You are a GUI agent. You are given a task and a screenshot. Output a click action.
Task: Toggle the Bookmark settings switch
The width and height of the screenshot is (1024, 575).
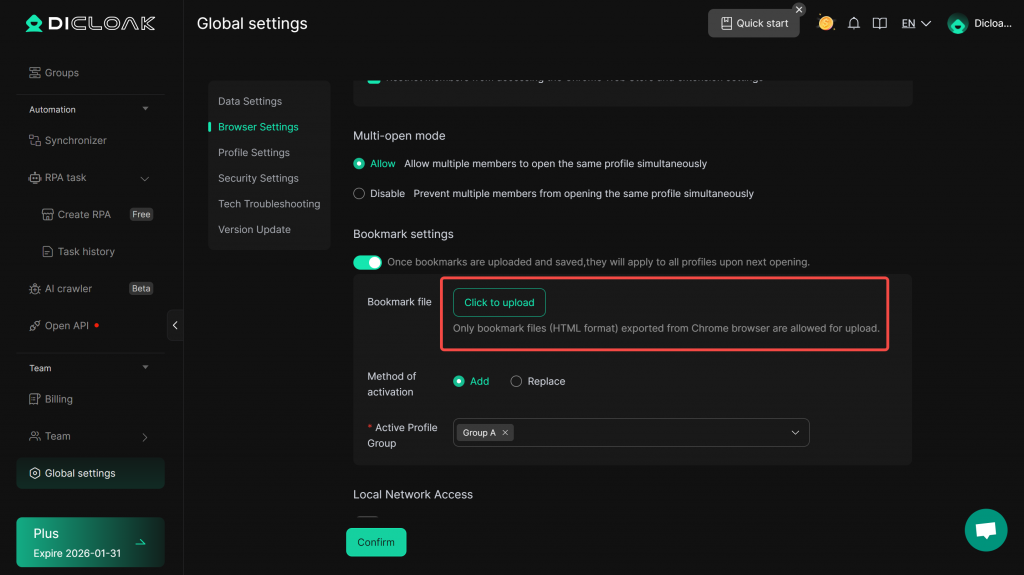[368, 262]
